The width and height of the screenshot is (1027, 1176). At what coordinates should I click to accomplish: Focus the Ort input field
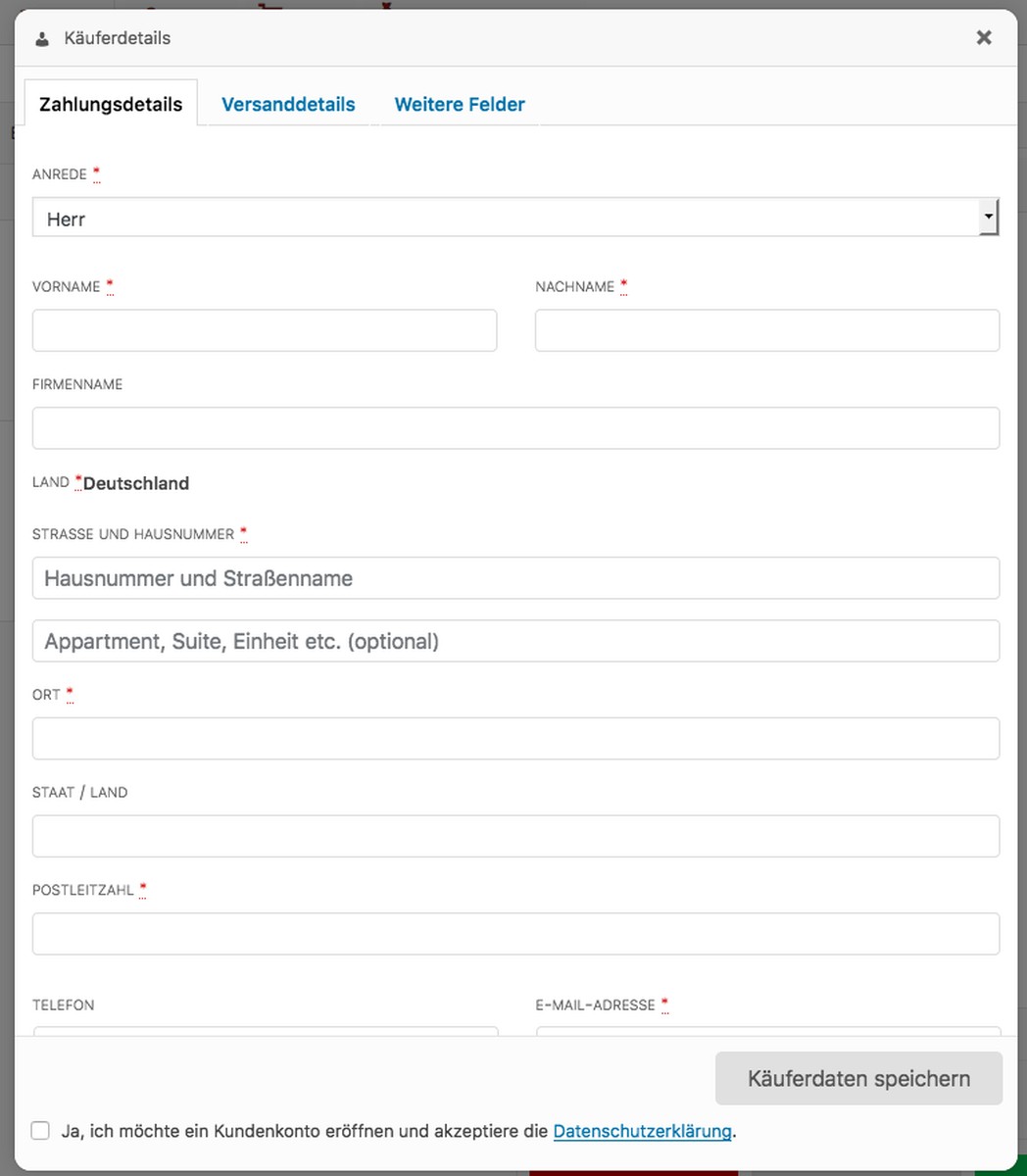515,738
